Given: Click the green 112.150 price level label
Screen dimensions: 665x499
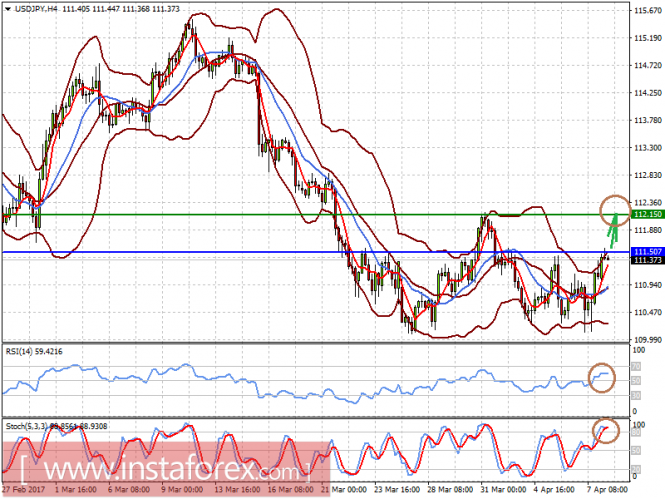Looking at the screenshot, I should (x=648, y=215).
